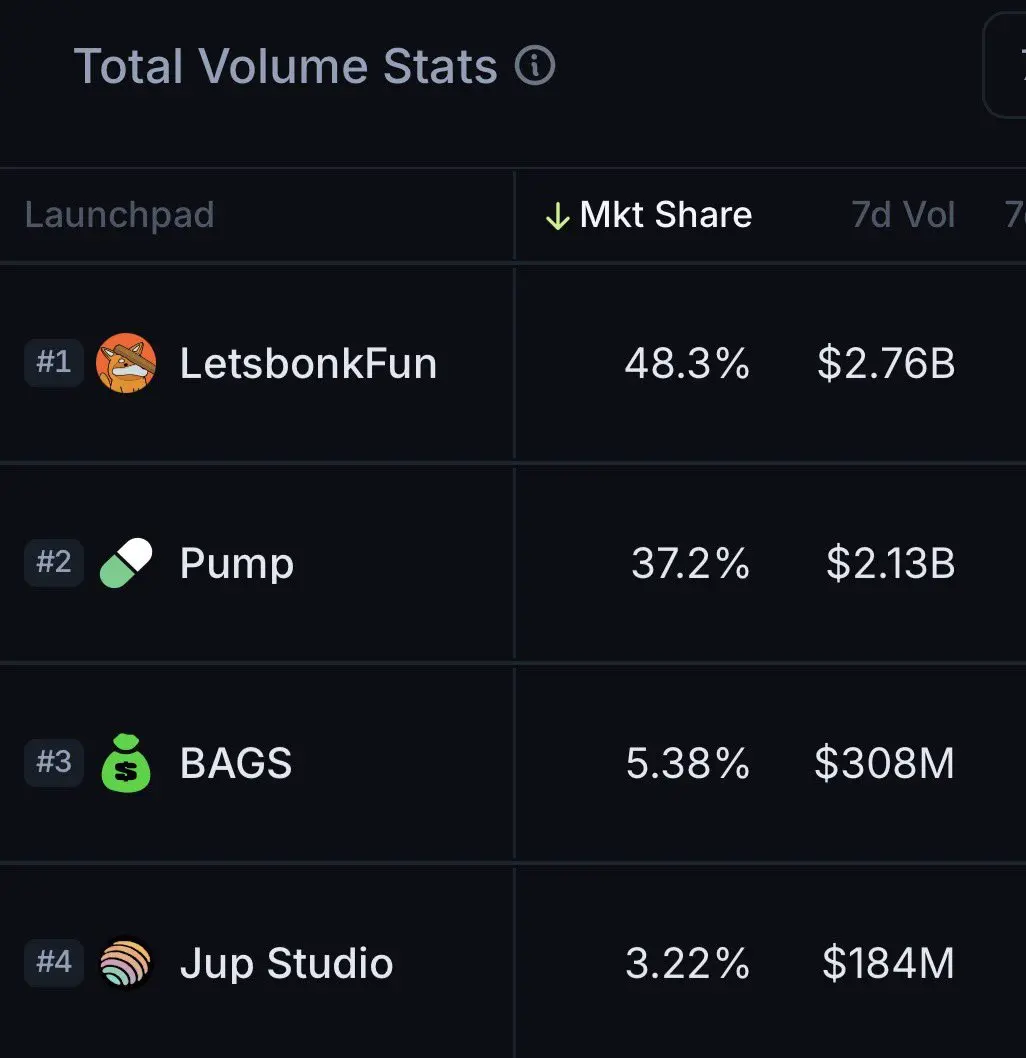This screenshot has height=1058, width=1026.
Task: Select the LetsbonkFun dog logo
Action: pos(126,363)
